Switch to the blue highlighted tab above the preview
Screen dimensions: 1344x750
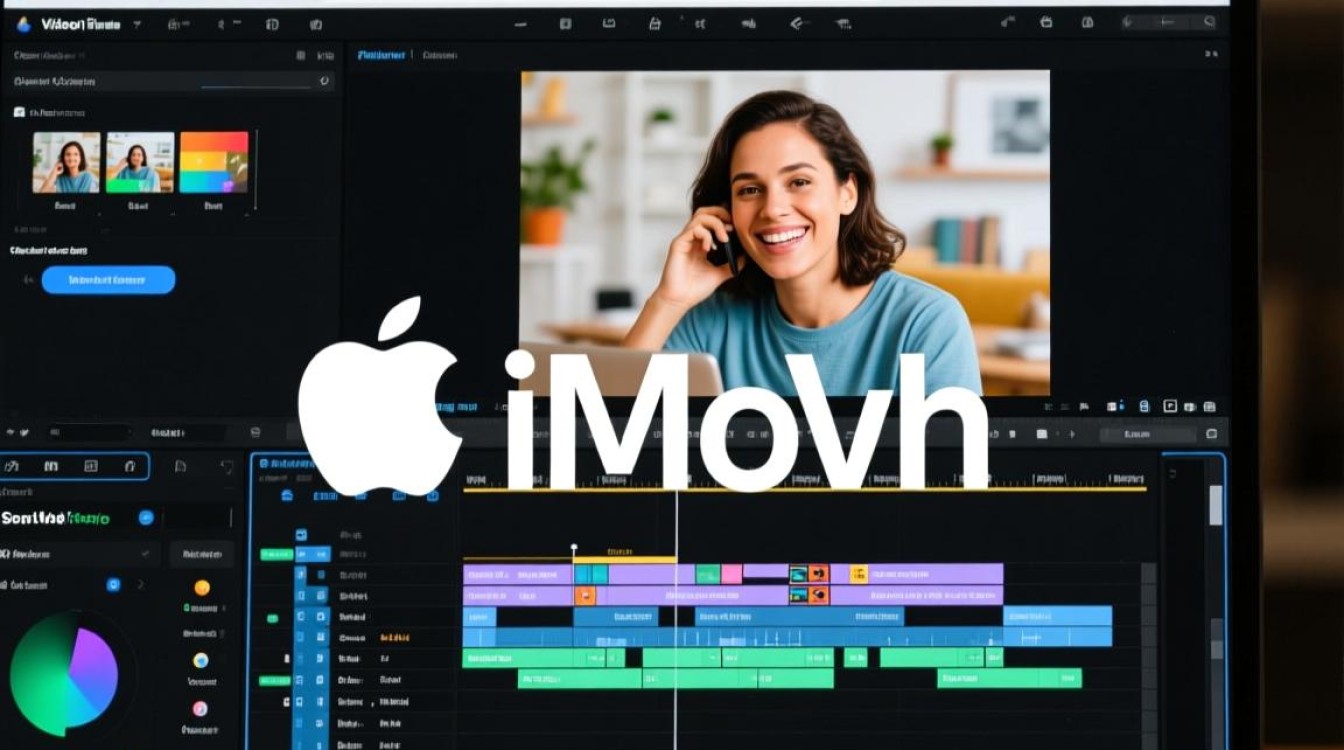[x=381, y=56]
